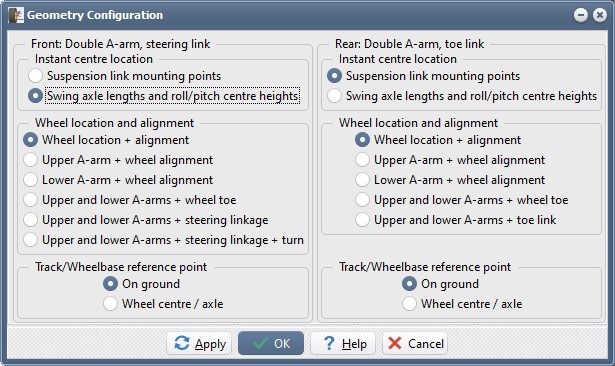Cancel the dialog using the red X button
The width and height of the screenshot is (615, 366).
pos(415,344)
